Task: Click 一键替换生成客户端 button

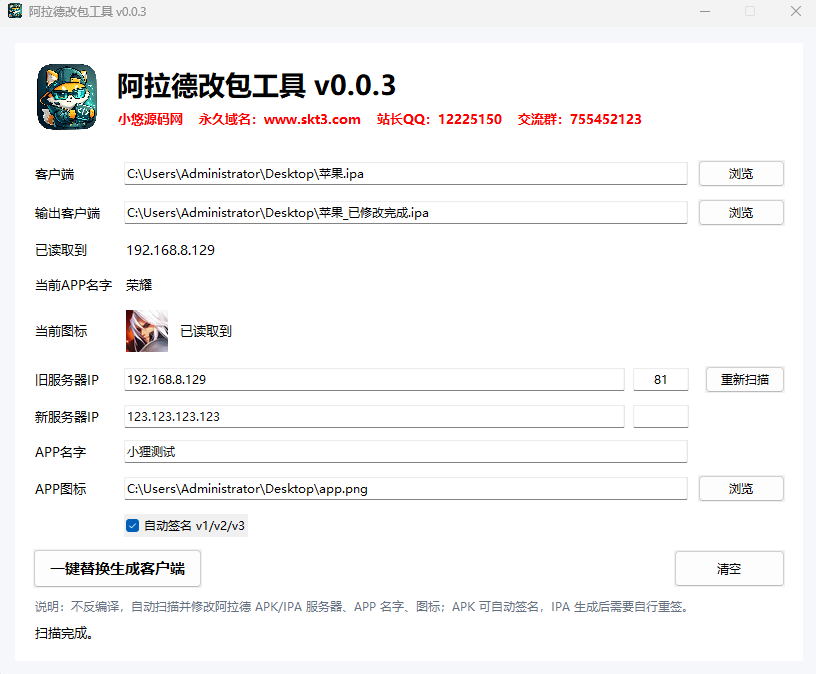Action: (118, 568)
